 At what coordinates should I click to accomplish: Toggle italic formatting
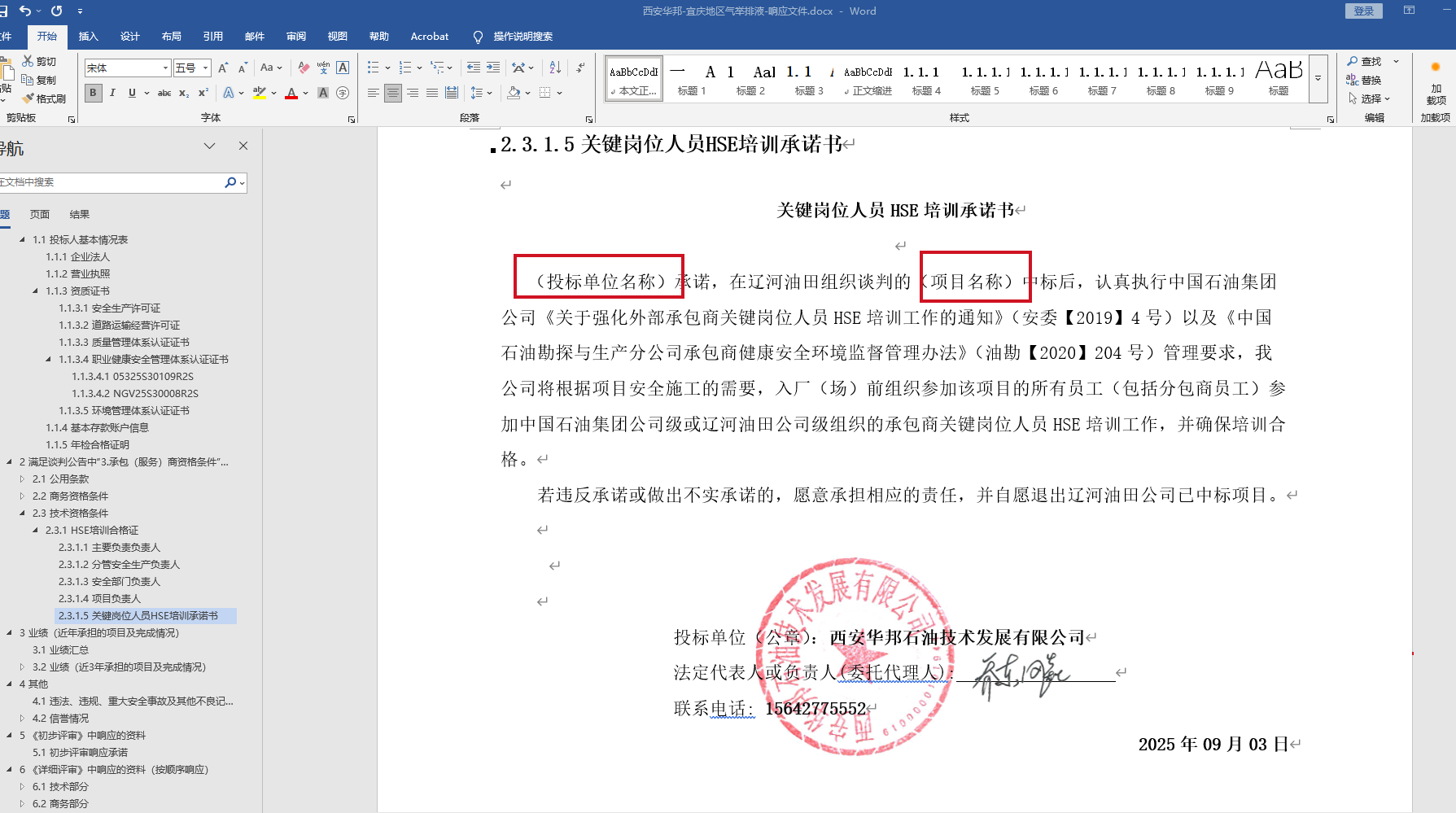coord(112,93)
